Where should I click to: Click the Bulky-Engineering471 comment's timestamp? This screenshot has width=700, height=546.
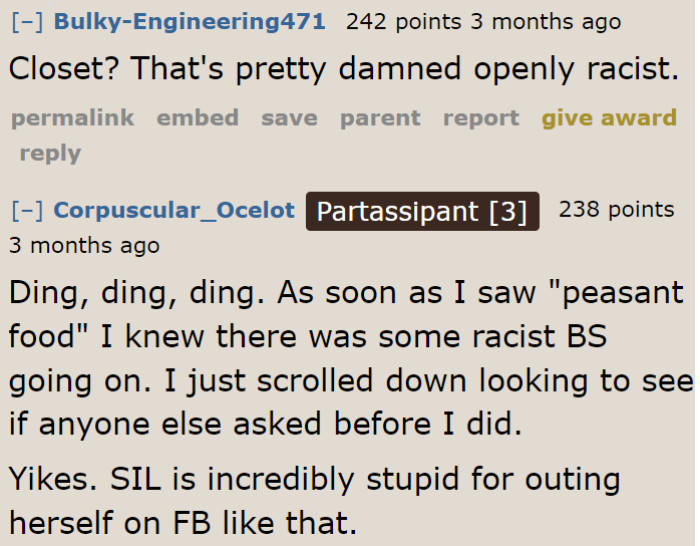tap(545, 22)
